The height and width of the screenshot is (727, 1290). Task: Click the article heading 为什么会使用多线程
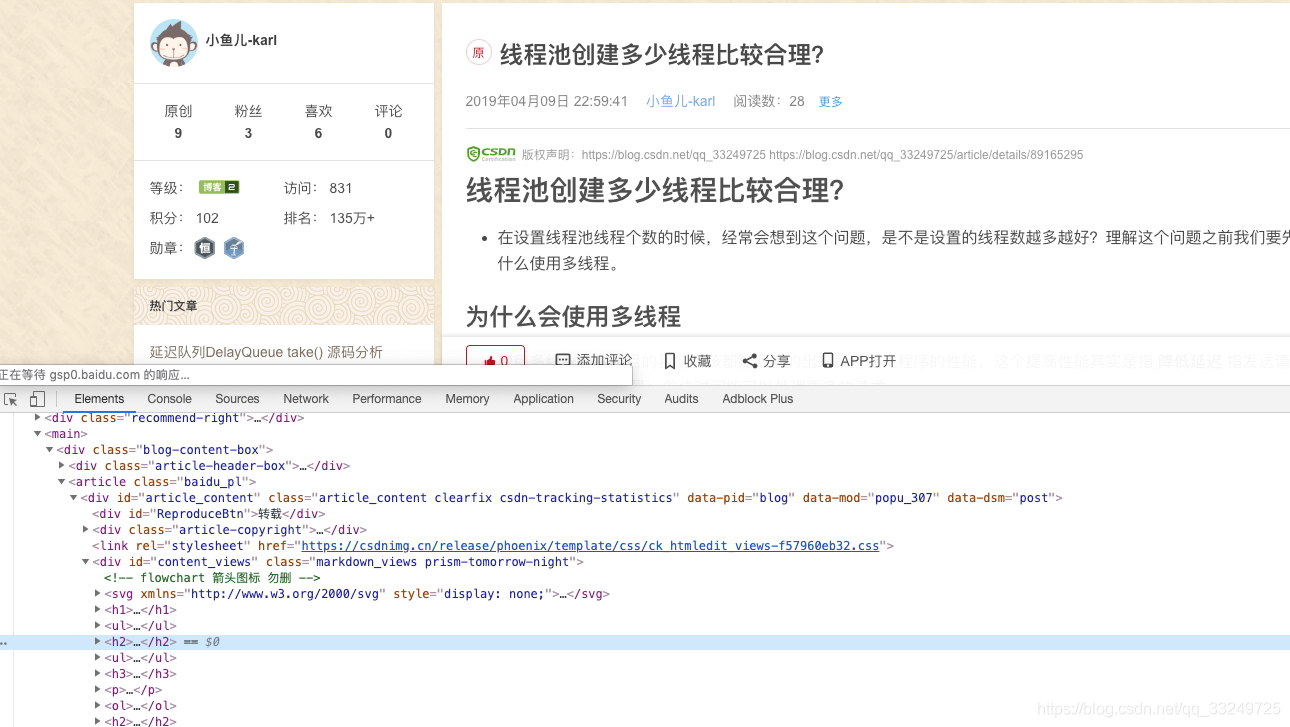pos(573,316)
